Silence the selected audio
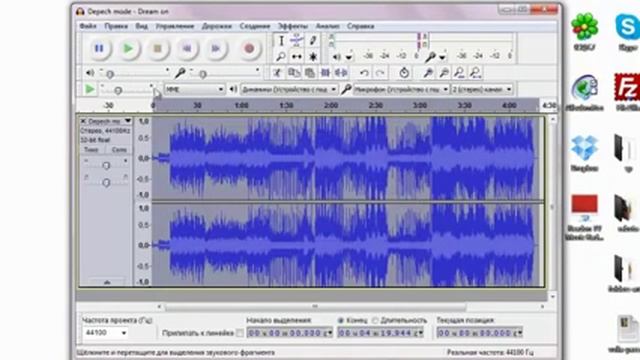 (x=341, y=73)
